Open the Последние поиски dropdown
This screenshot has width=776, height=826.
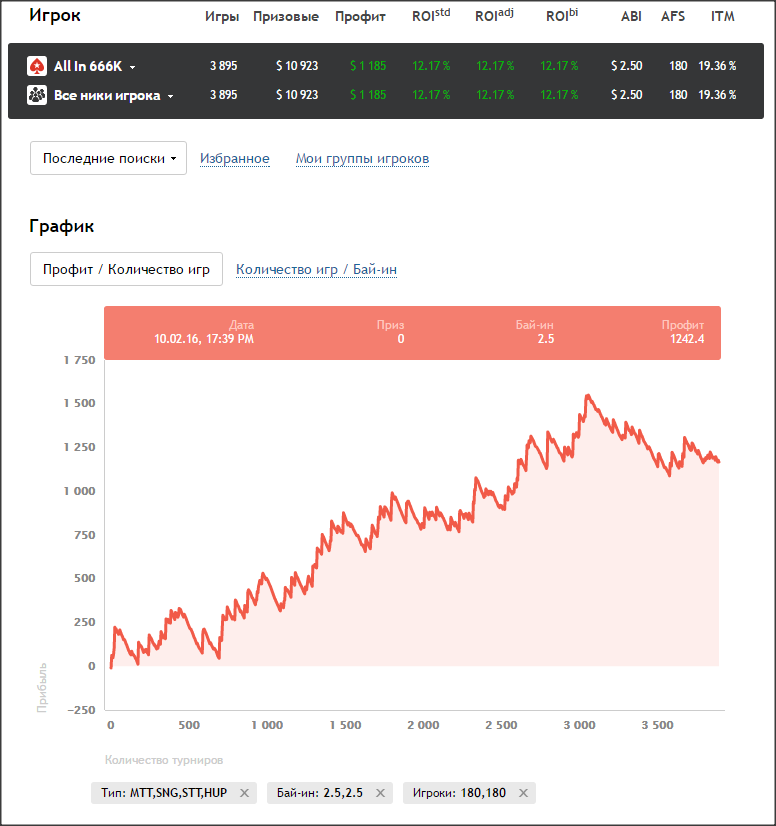(x=109, y=158)
